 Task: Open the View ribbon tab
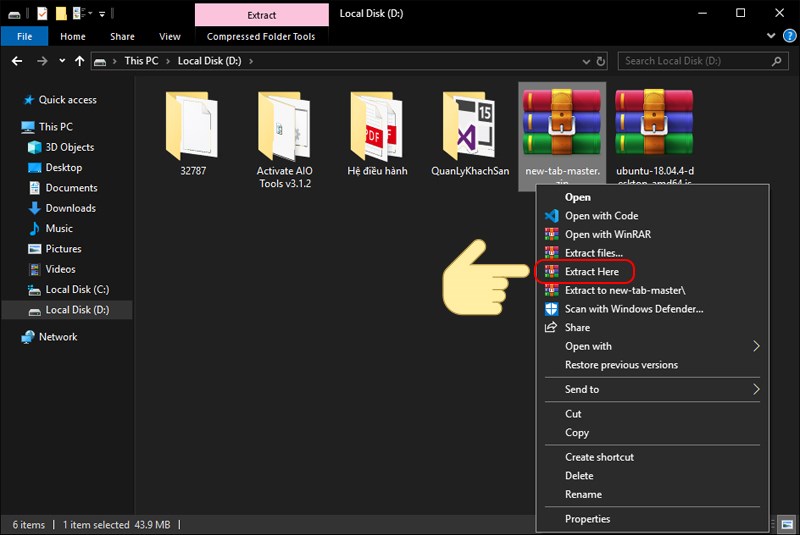170,36
